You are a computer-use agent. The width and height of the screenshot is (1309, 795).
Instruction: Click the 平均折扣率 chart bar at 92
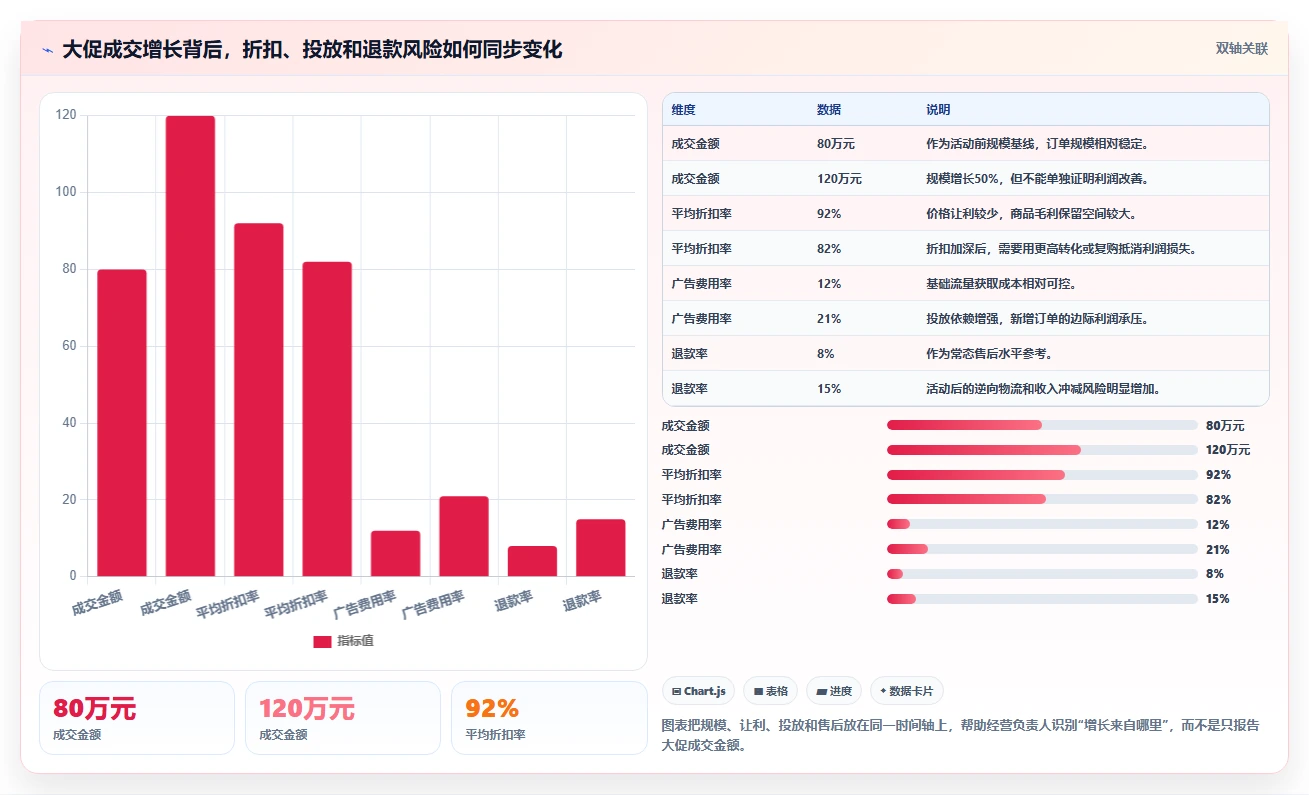(x=259, y=400)
